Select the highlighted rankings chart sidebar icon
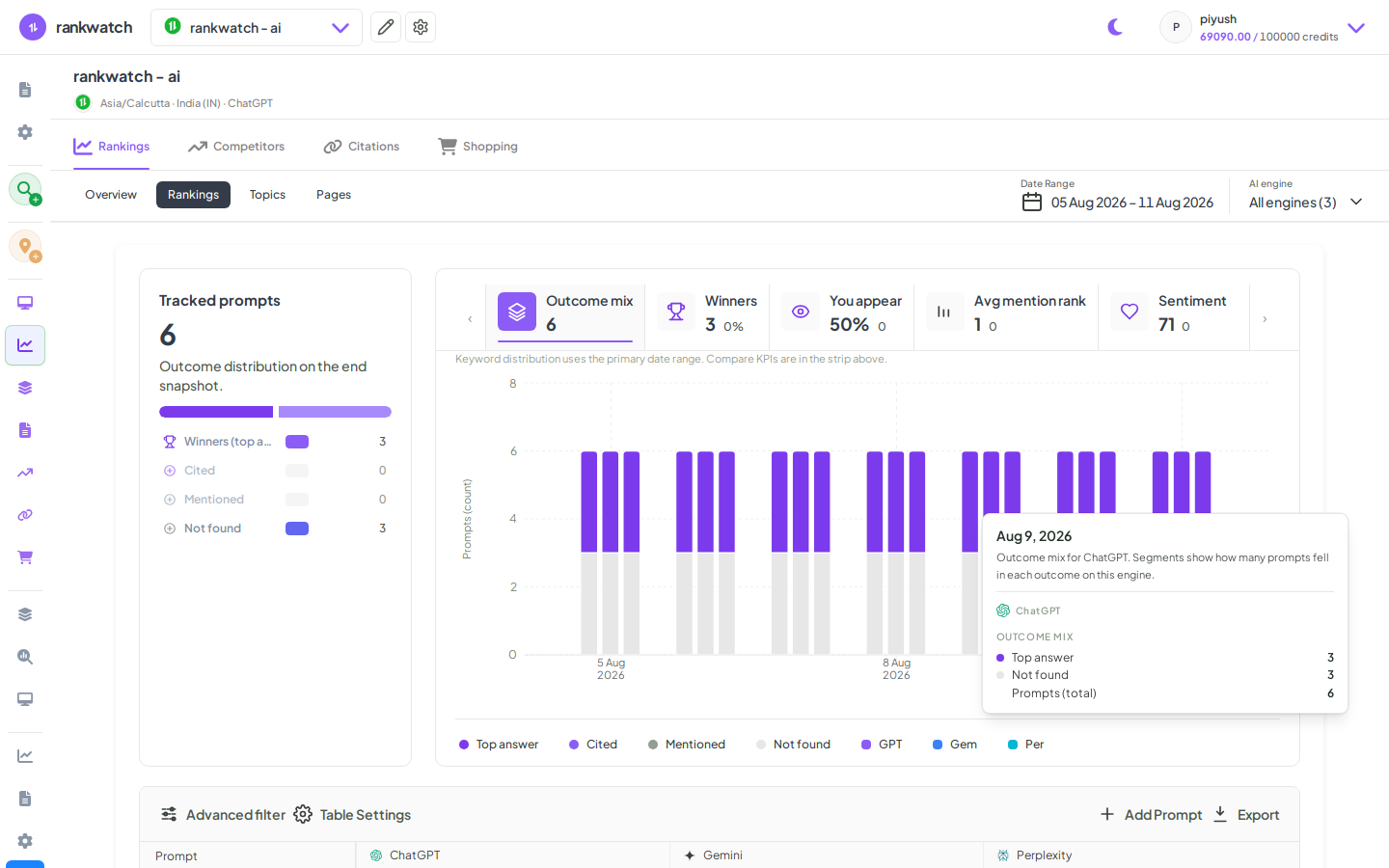Viewport: 1389px width, 868px height. click(25, 345)
